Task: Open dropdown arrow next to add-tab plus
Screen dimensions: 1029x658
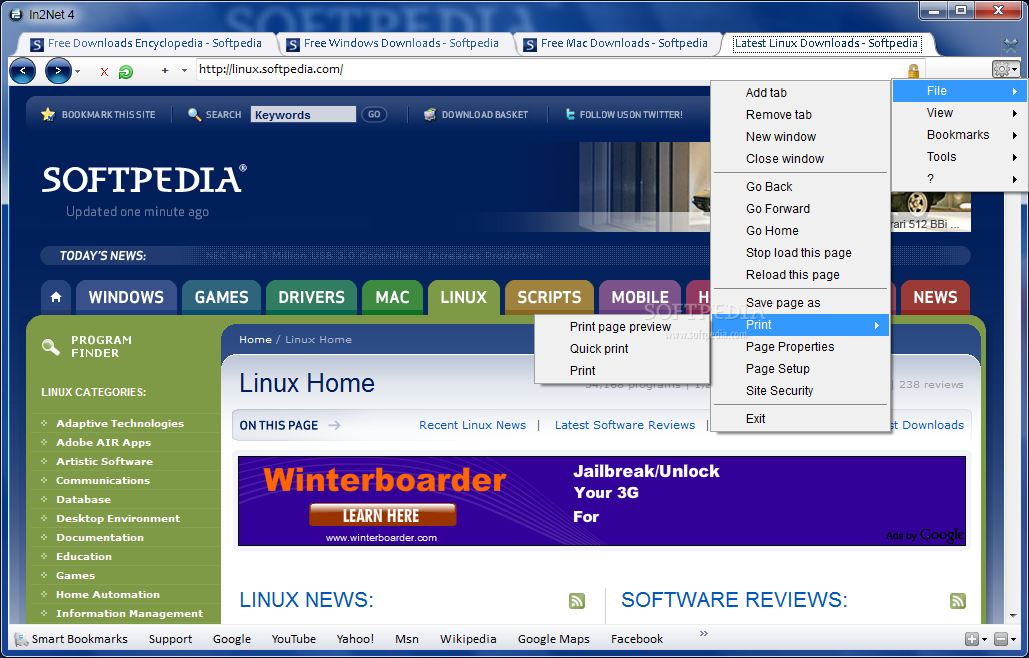Action: [x=184, y=70]
